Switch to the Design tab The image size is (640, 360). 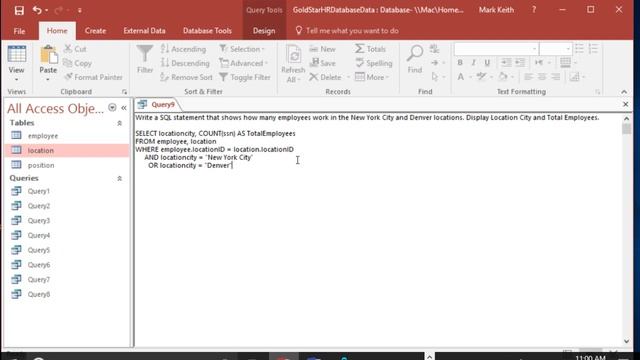pos(264,31)
